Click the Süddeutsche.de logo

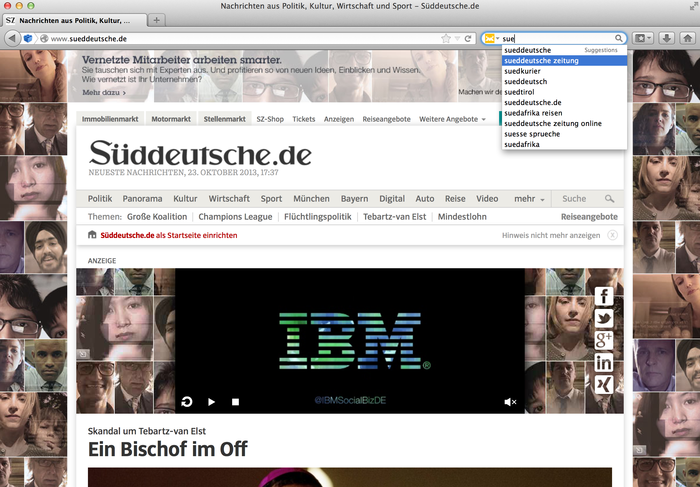click(x=200, y=153)
